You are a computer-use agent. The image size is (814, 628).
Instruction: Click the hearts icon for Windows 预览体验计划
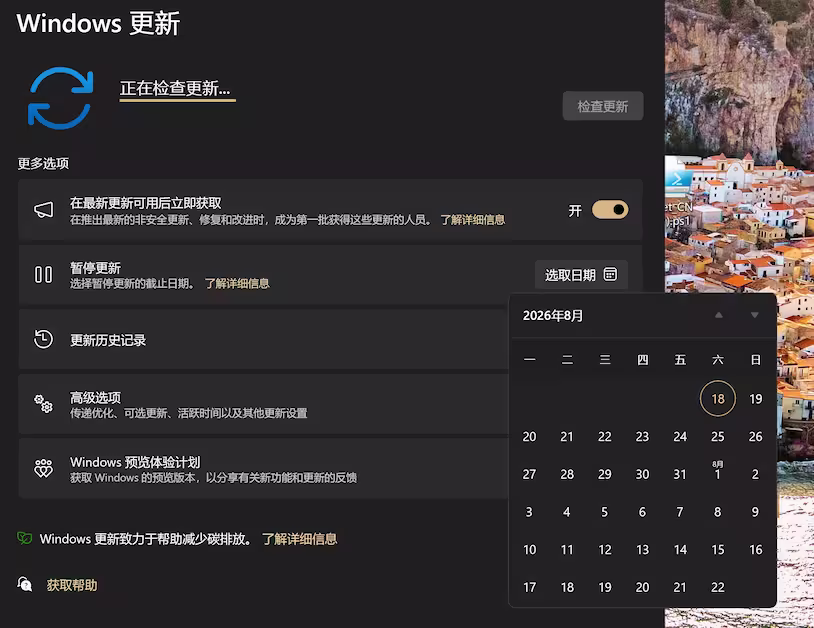tap(44, 468)
